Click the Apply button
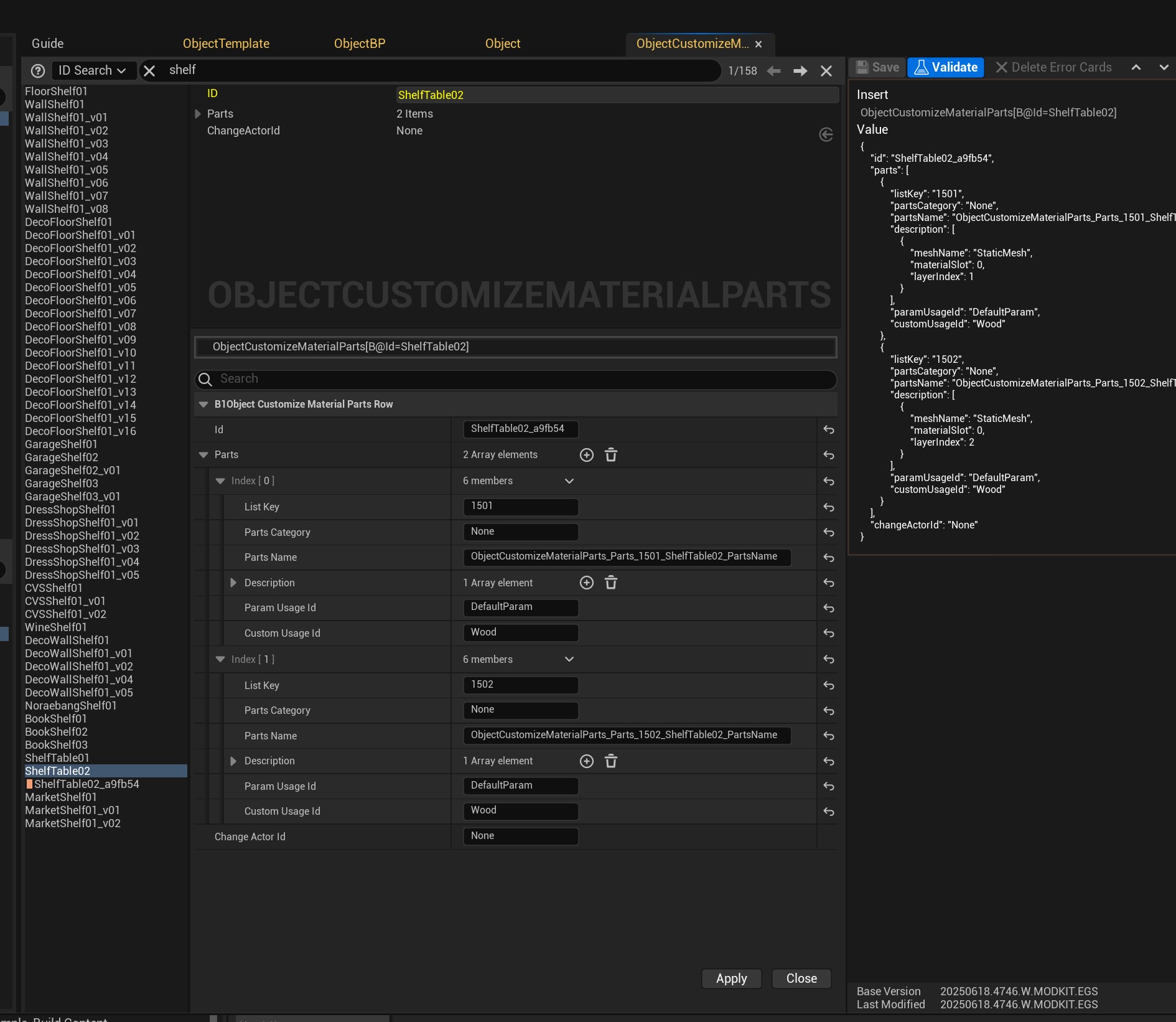This screenshot has height=1022, width=1176. click(731, 978)
